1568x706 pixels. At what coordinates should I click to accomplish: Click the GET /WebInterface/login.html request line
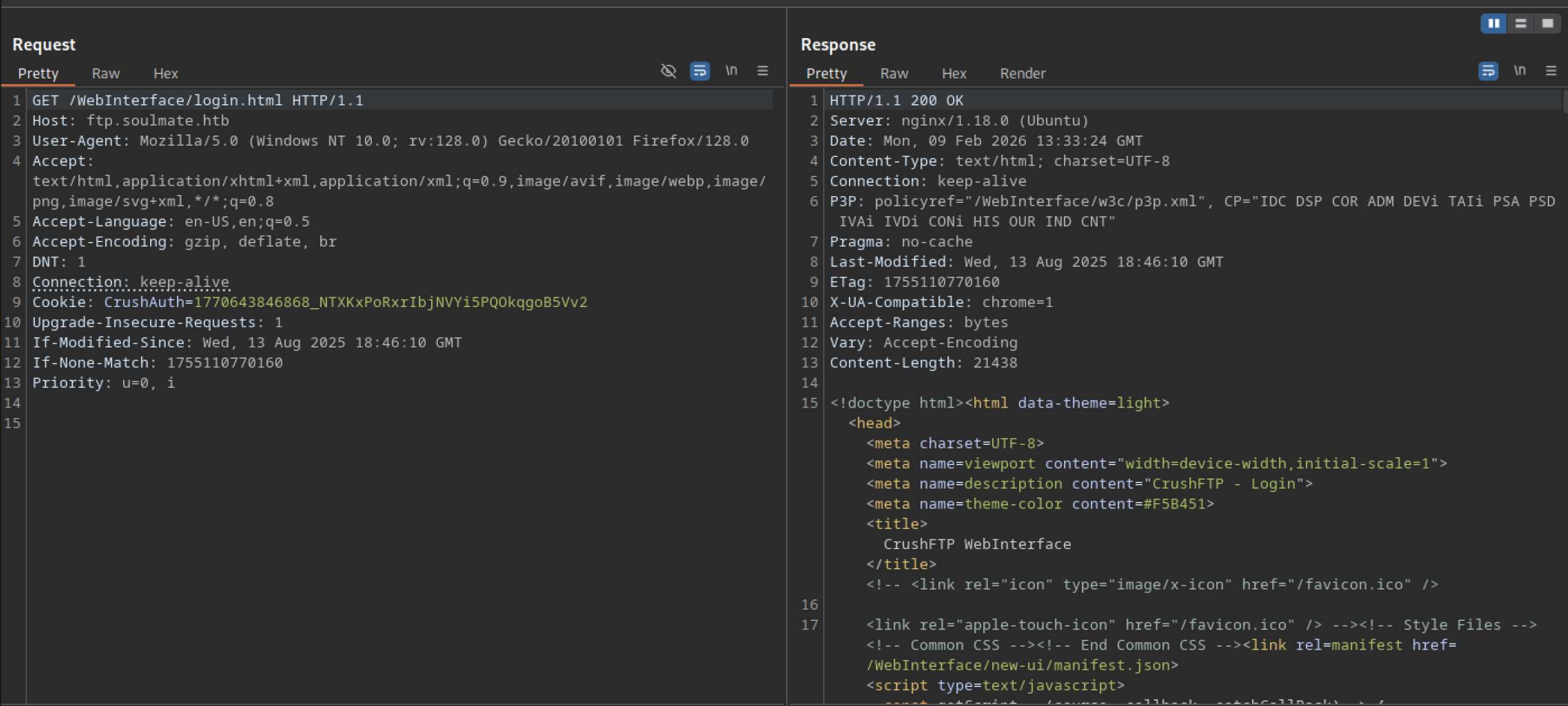197,101
